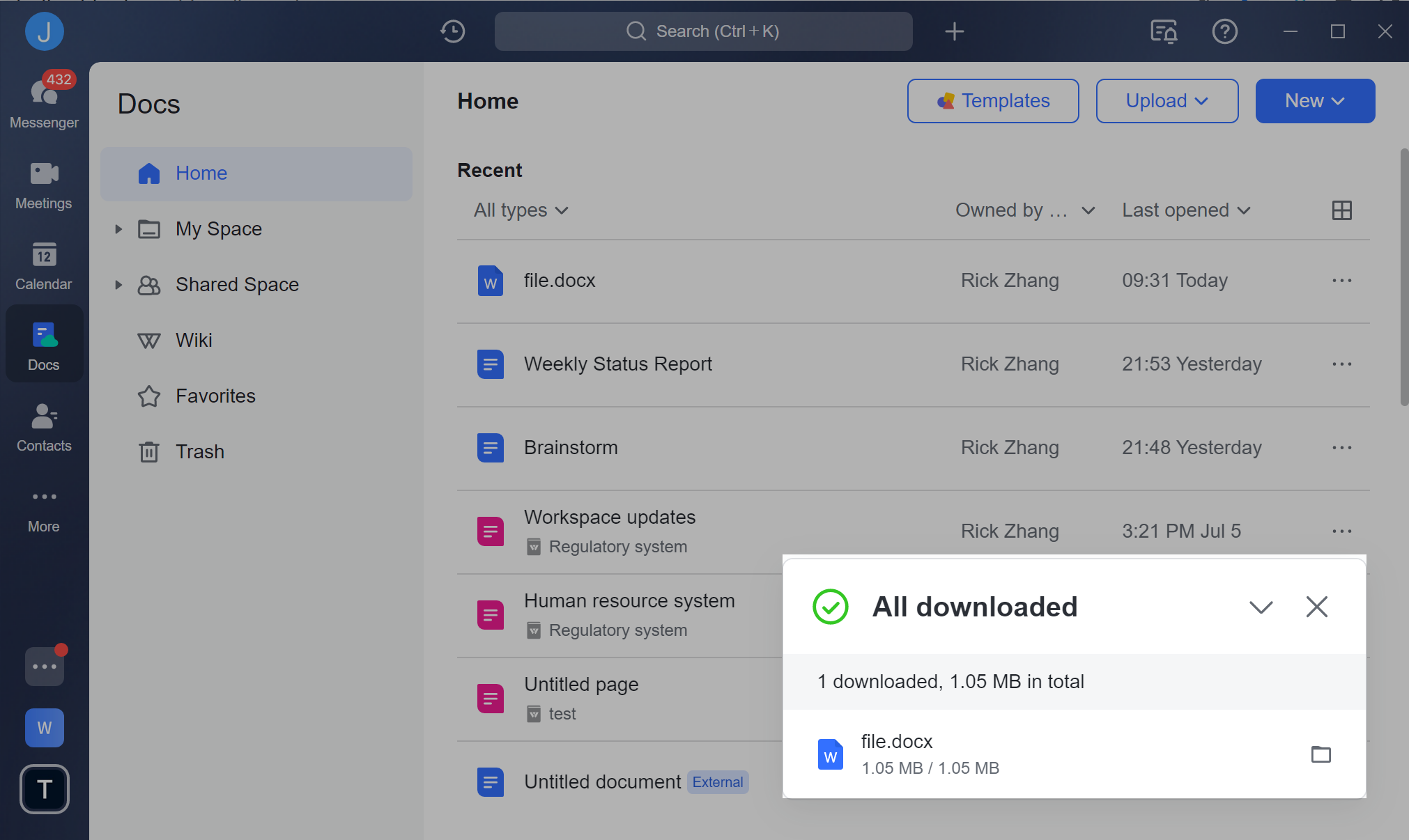Click the New button
The height and width of the screenshot is (840, 1409).
pos(1313,100)
